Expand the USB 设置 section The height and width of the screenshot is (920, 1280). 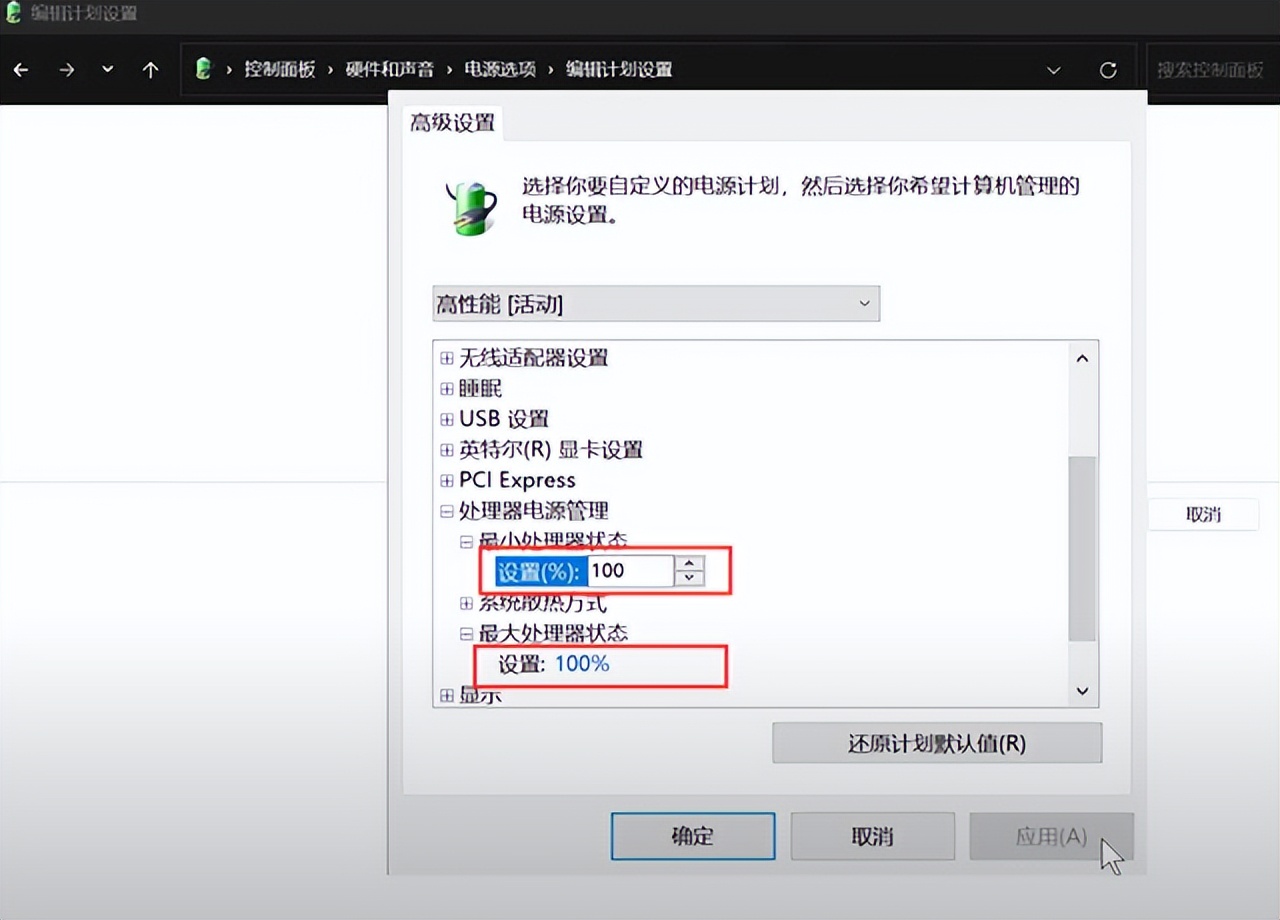point(446,419)
